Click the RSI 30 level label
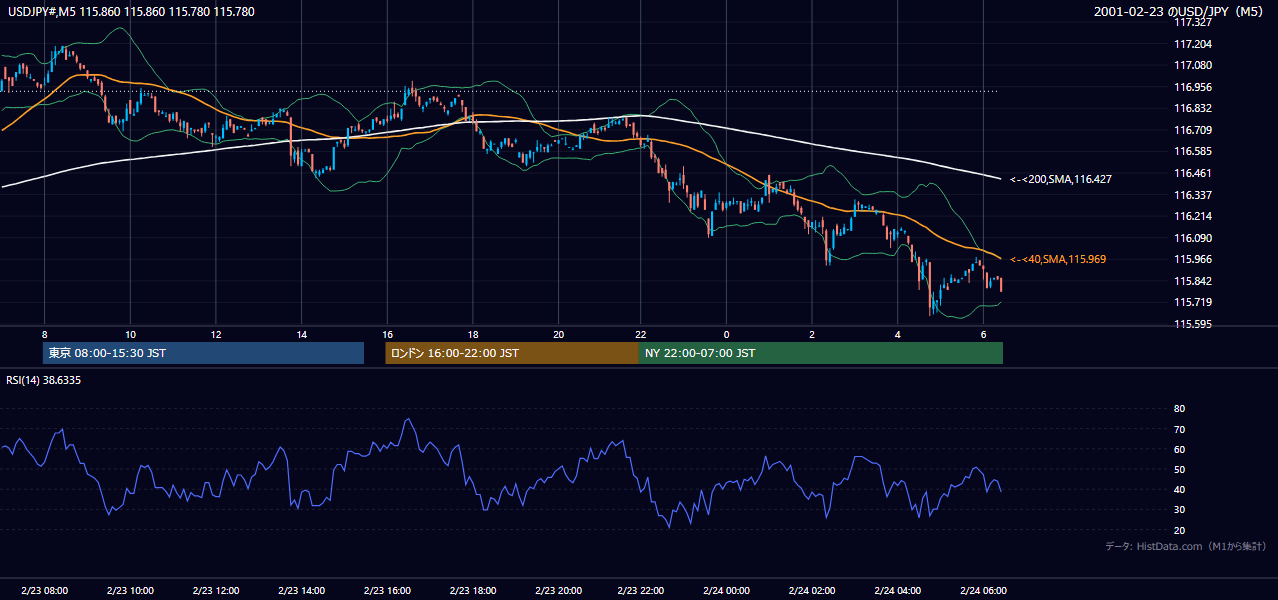Image resolution: width=1278 pixels, height=600 pixels. coord(1180,510)
